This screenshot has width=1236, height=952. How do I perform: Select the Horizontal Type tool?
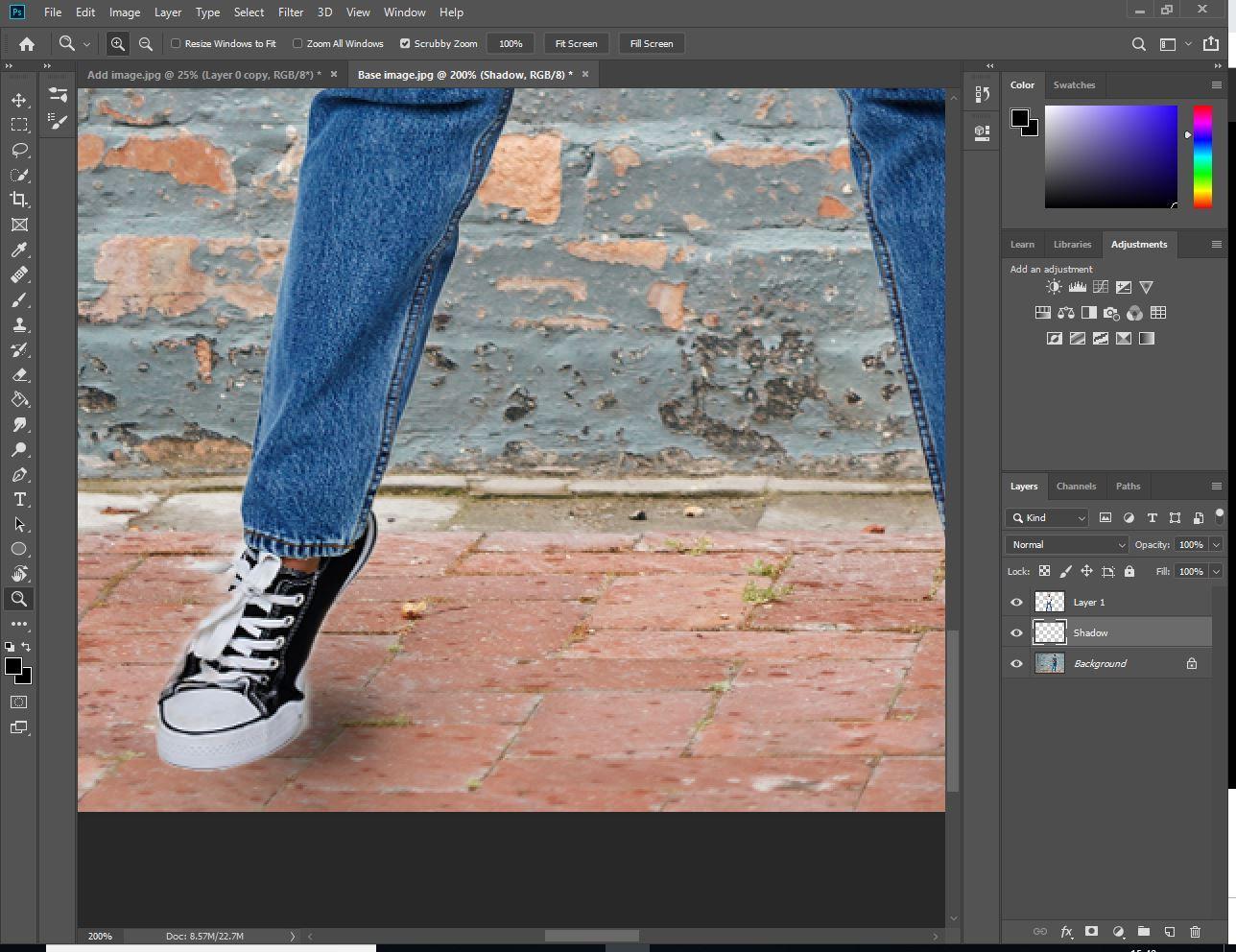(19, 499)
